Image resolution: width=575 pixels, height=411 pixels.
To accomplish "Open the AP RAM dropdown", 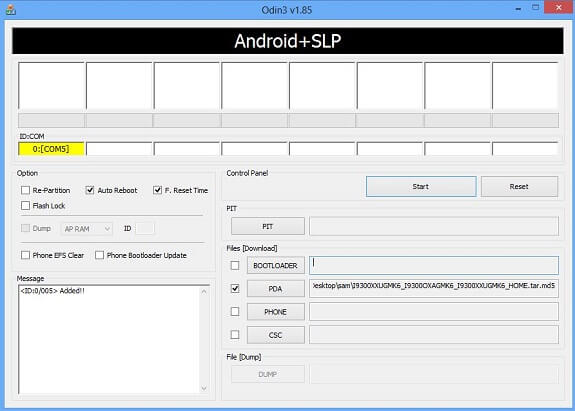I will 87,229.
